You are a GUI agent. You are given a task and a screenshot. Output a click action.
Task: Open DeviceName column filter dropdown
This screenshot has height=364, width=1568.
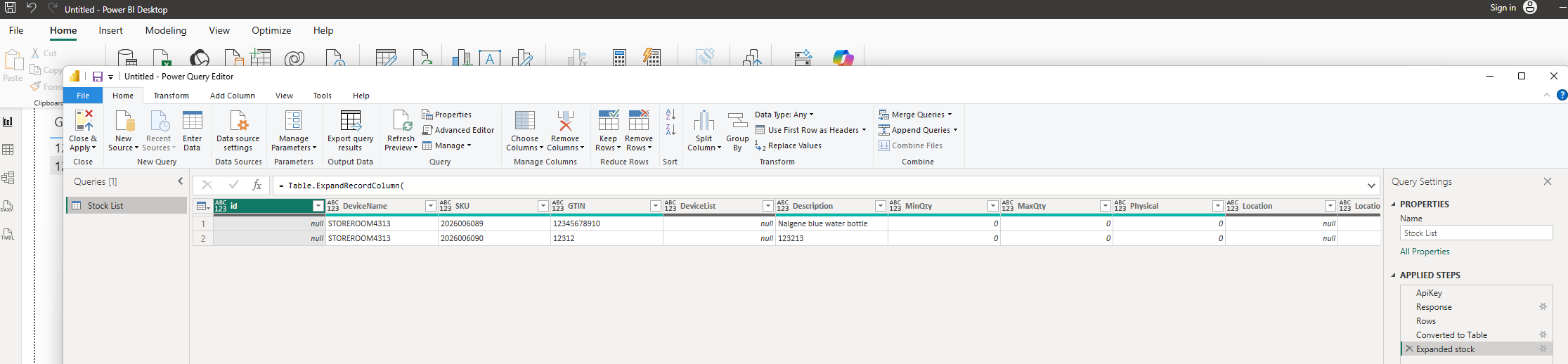pos(430,206)
